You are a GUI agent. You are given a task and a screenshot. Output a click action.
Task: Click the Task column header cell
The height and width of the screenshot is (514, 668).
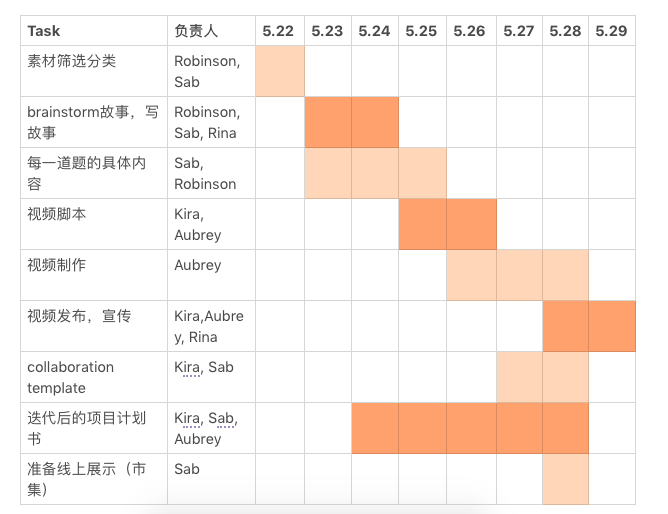coord(94,31)
